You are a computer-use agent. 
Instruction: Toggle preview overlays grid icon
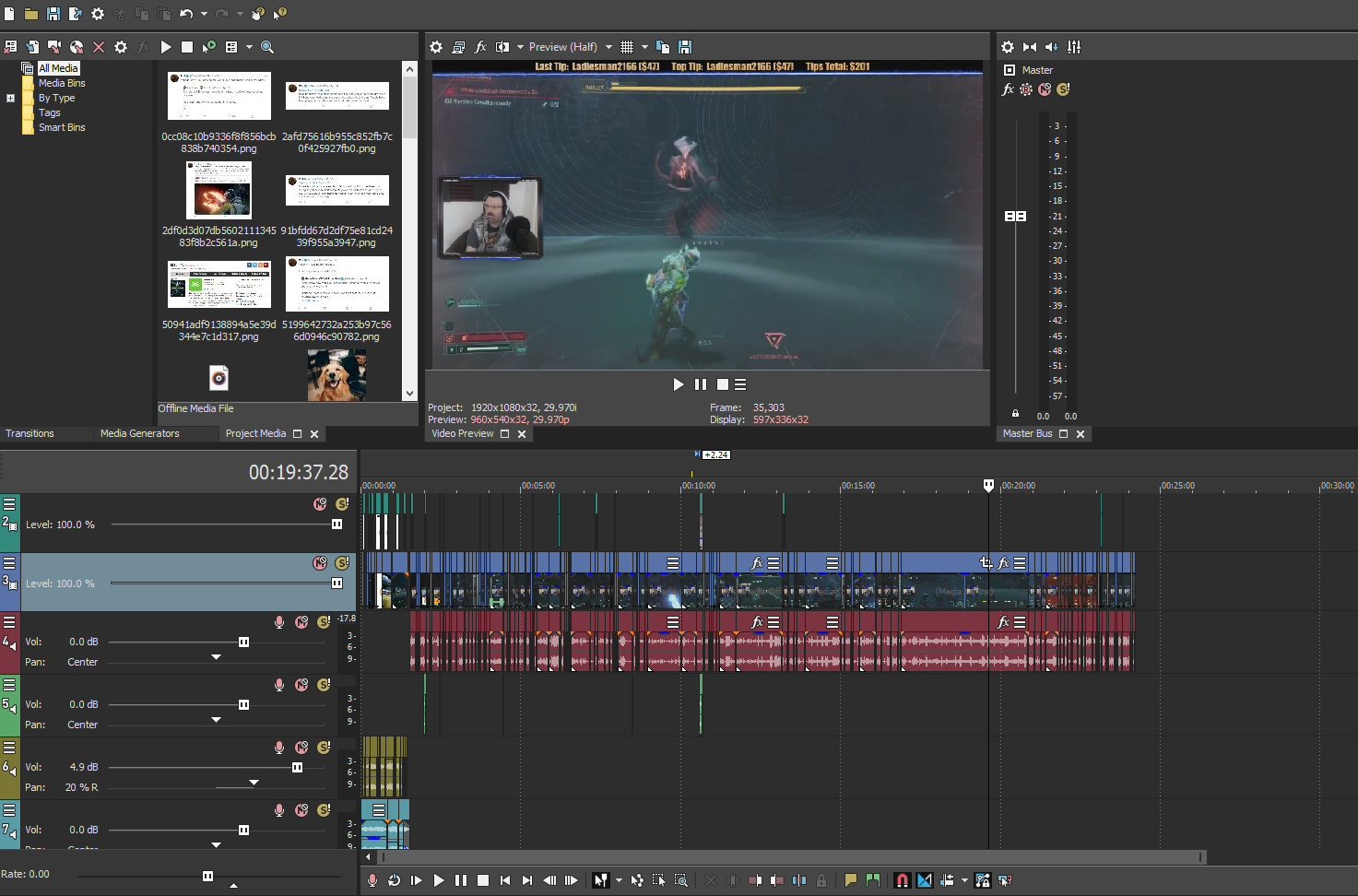[x=627, y=47]
